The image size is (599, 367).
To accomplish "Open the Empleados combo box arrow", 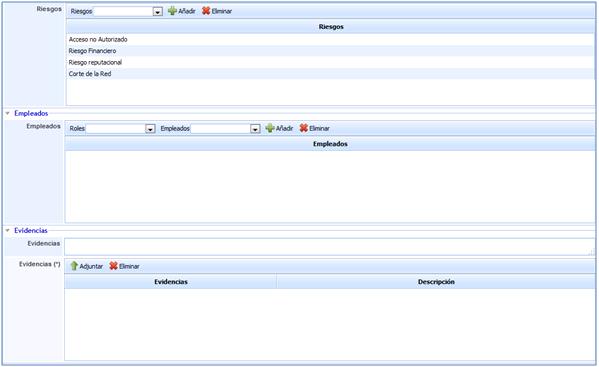I will tap(255, 129).
